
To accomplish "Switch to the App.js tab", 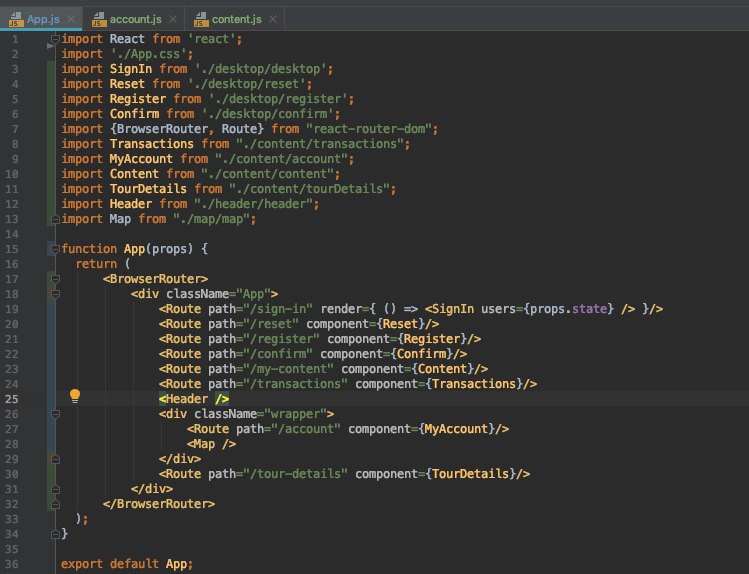I will [x=43, y=19].
